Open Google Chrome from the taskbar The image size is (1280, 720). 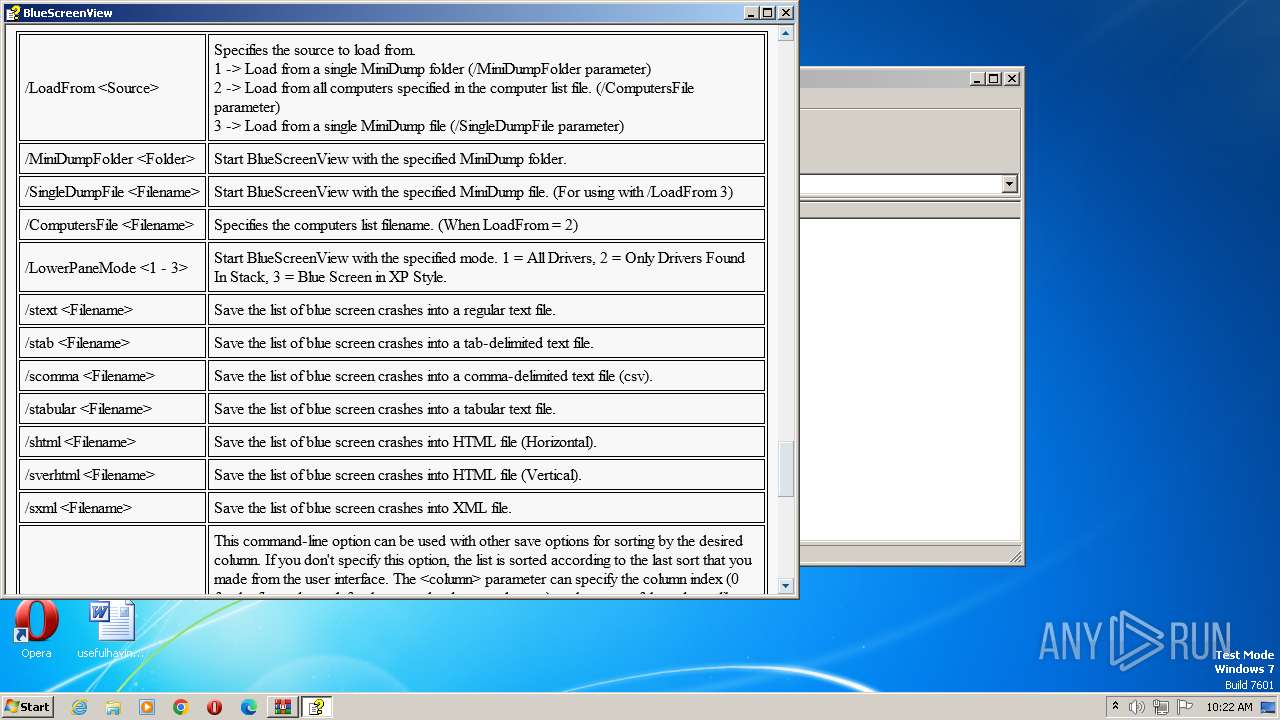click(x=181, y=707)
